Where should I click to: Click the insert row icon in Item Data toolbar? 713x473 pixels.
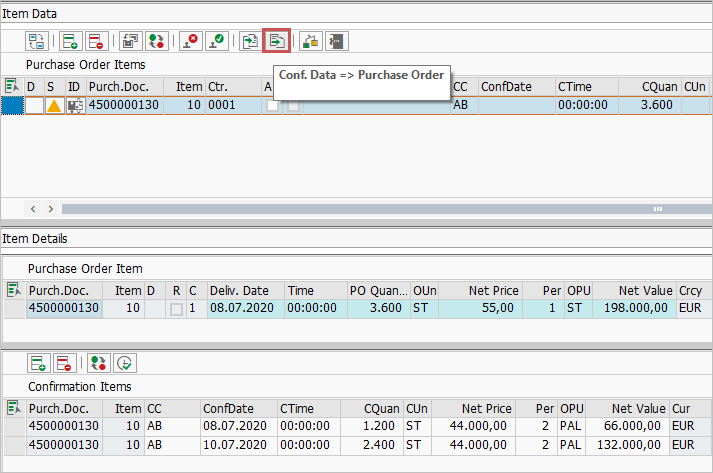pyautogui.click(x=69, y=41)
